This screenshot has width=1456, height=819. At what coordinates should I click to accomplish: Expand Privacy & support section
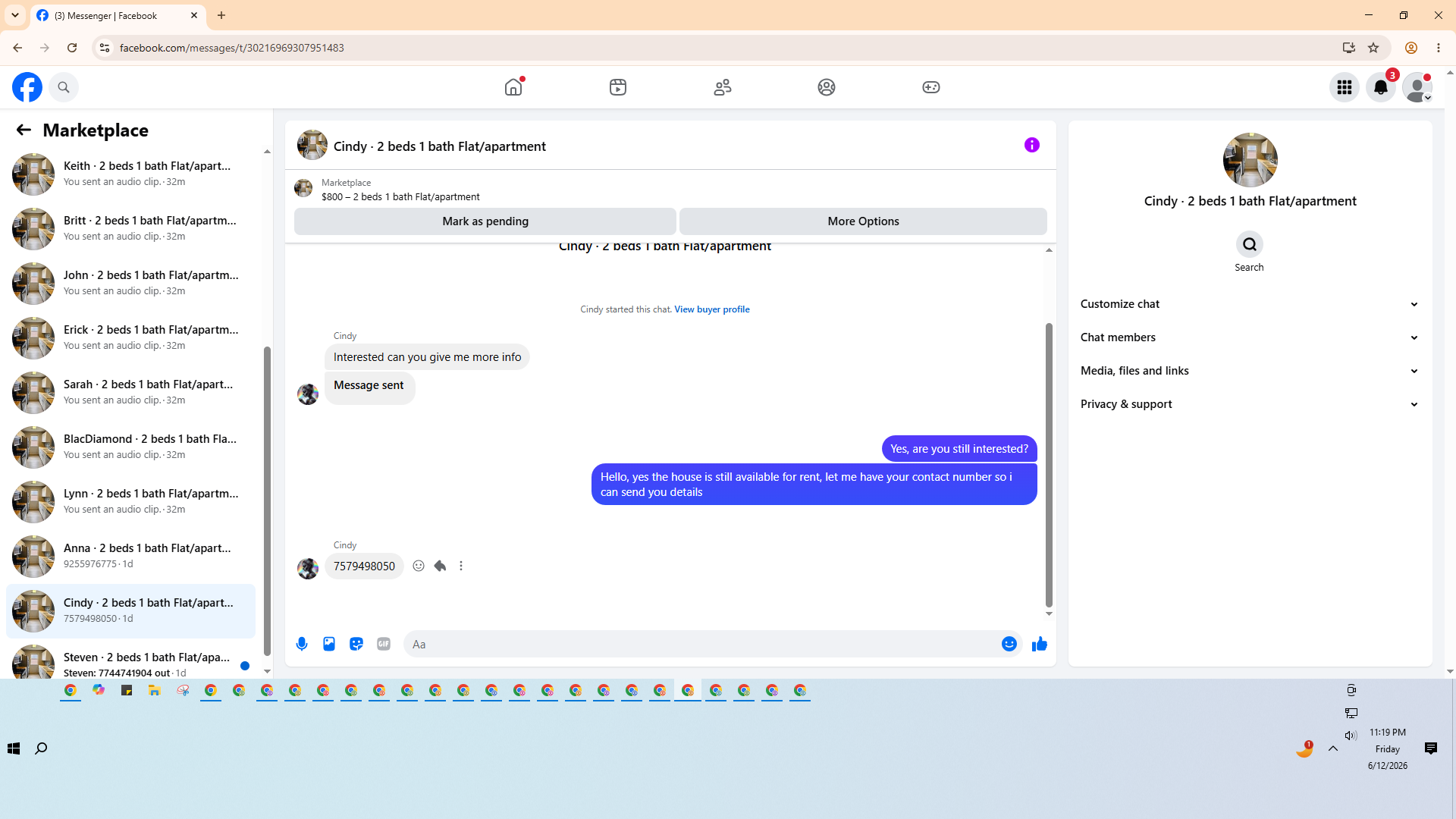1249,404
